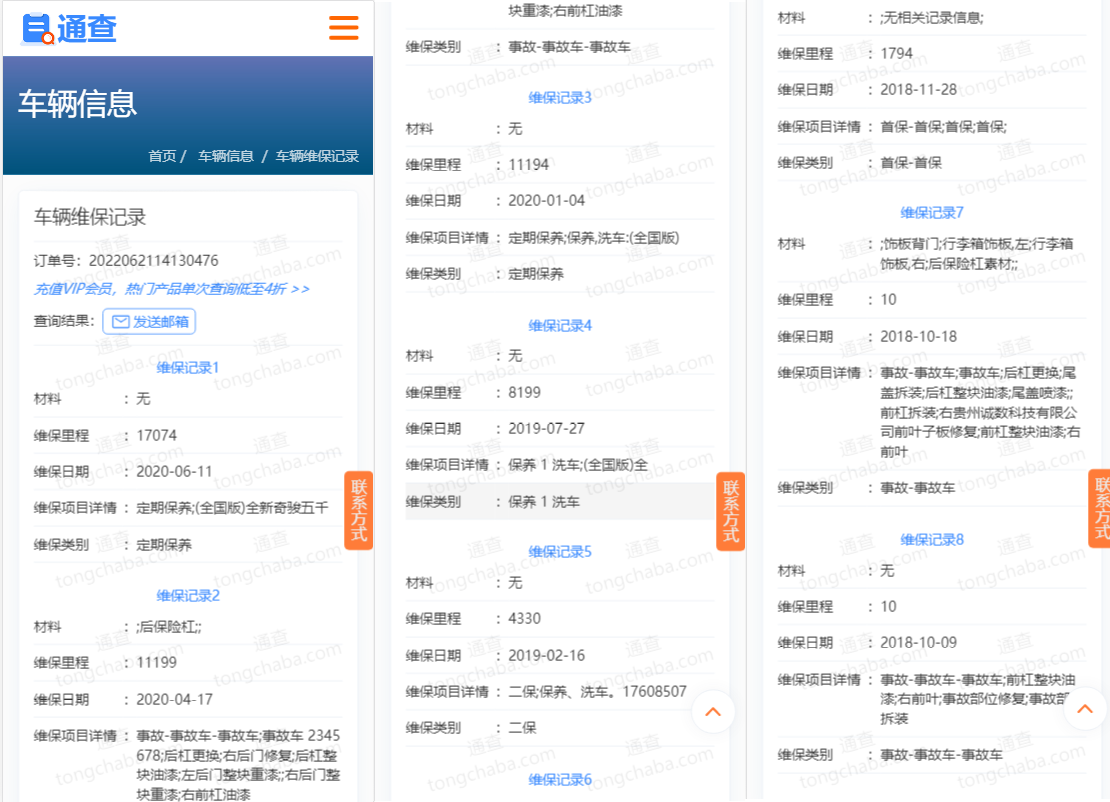
Task: Go to 首页 in the breadcrumb
Action: pyautogui.click(x=162, y=156)
